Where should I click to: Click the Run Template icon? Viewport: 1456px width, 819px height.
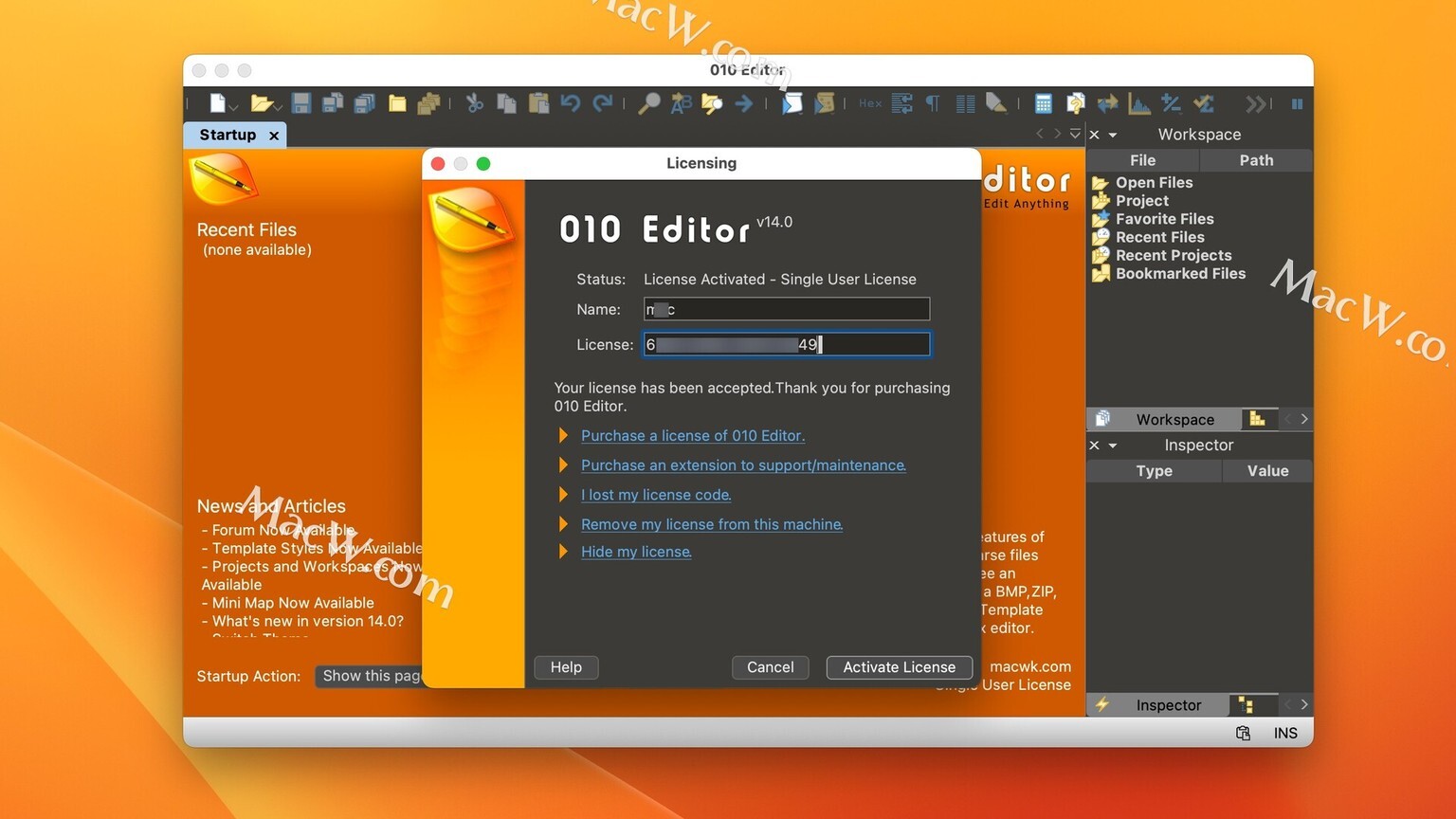[825, 103]
